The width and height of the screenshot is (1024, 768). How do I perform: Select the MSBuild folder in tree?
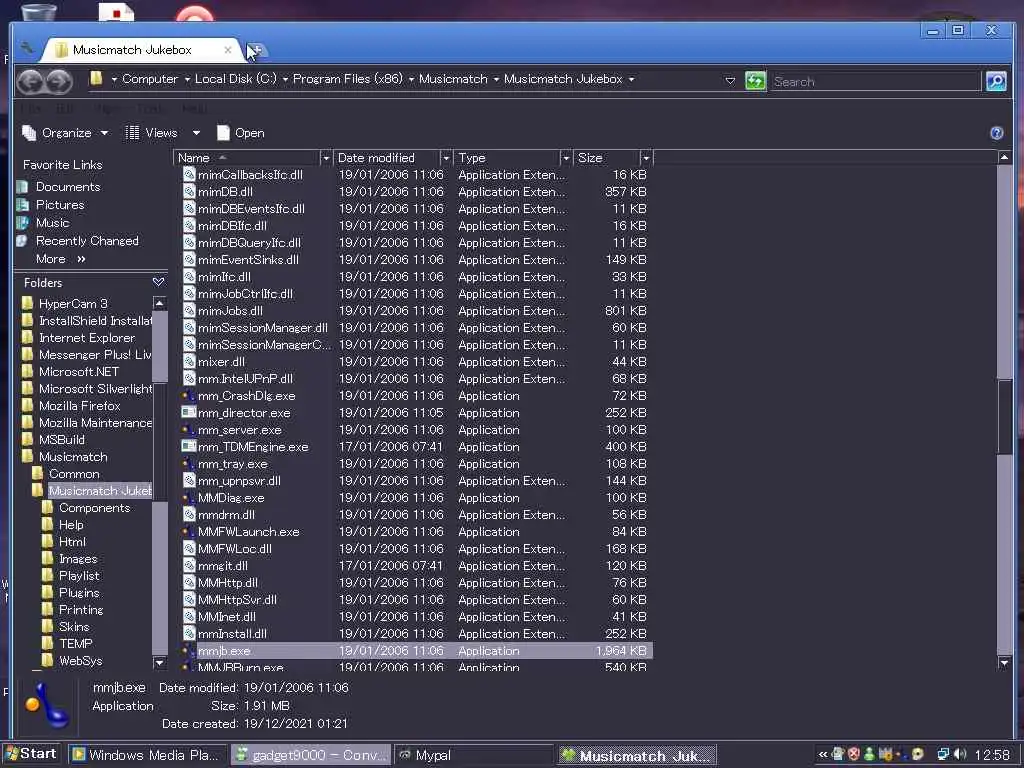point(62,440)
